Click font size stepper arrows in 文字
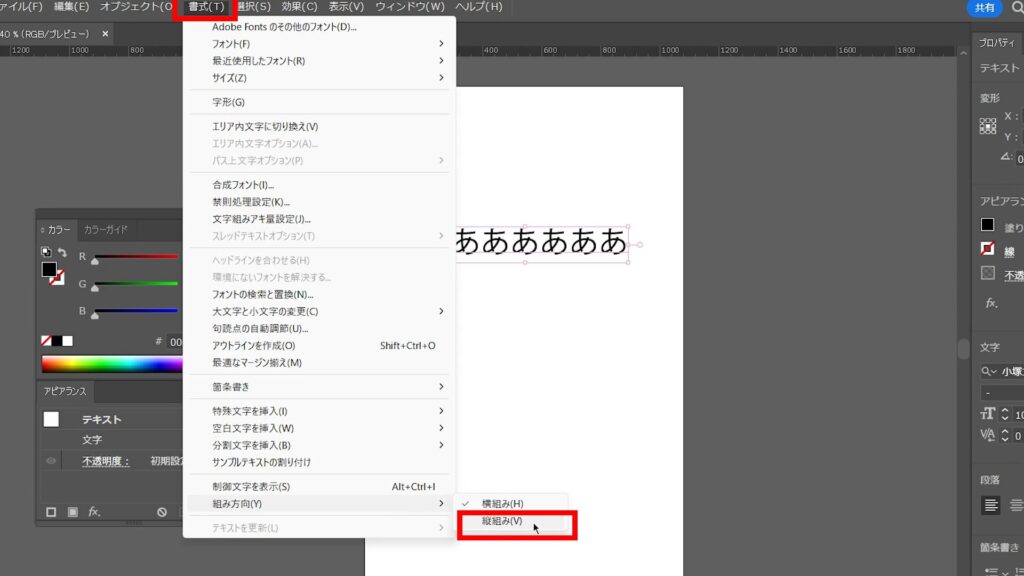The width and height of the screenshot is (1024, 576). tap(1005, 414)
